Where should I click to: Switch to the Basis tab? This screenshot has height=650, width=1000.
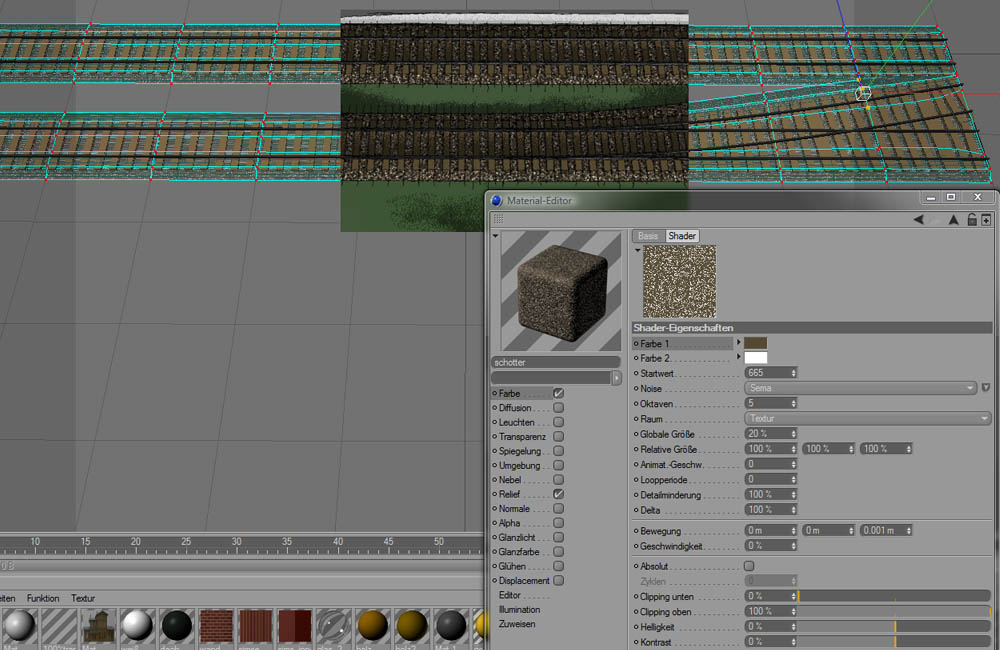click(x=648, y=236)
